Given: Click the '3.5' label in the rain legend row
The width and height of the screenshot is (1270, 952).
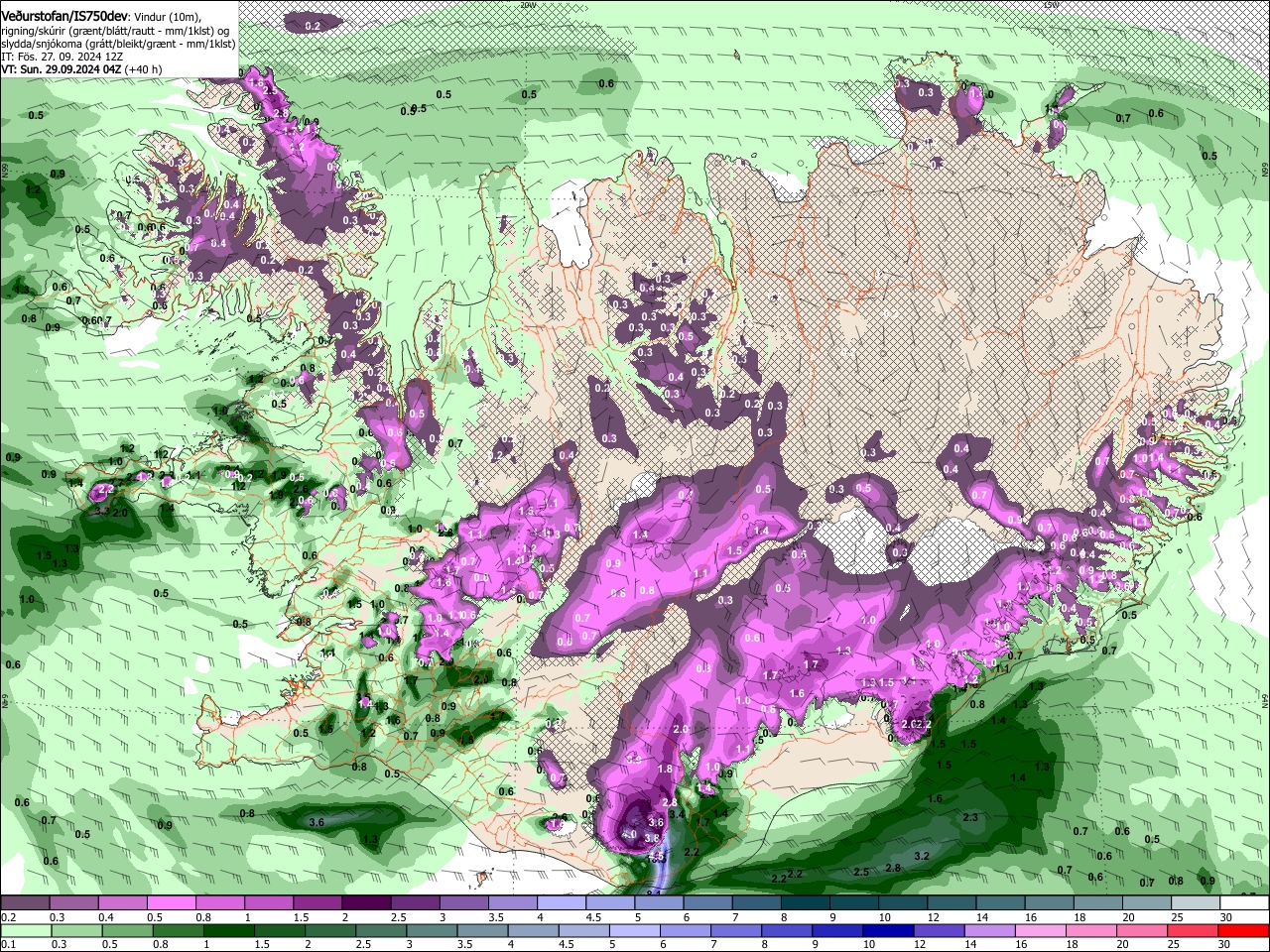Looking at the screenshot, I should [464, 944].
